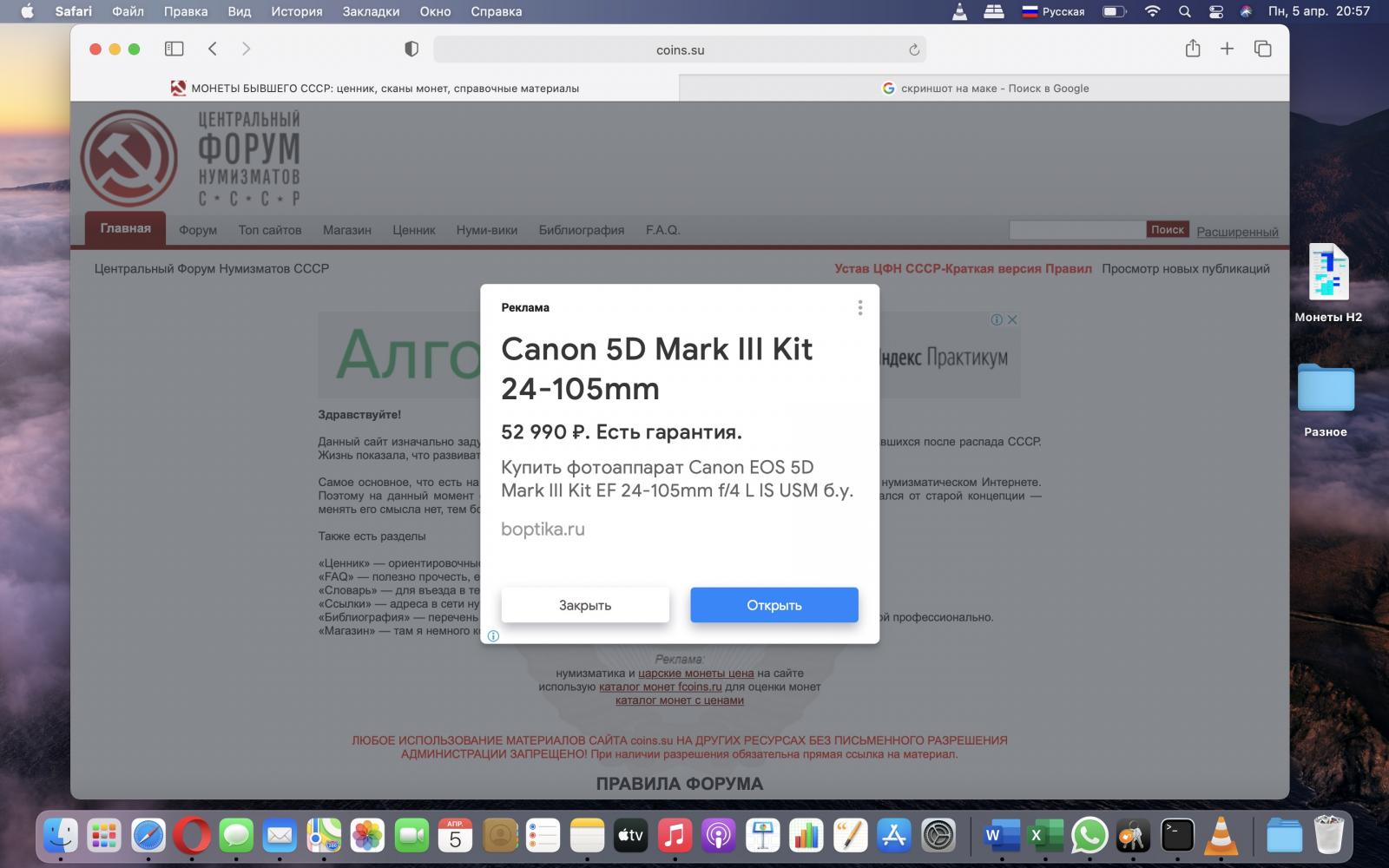Open the Safari share button
Viewport: 1389px width, 868px height.
(x=1193, y=49)
